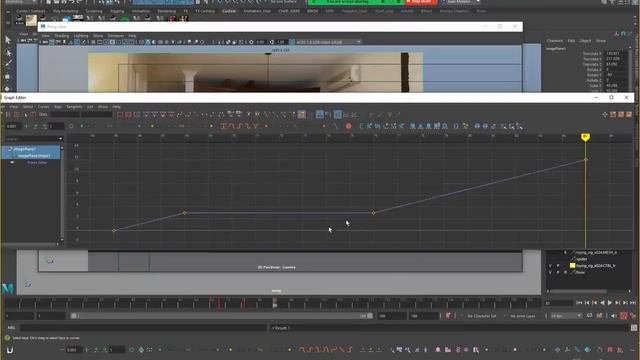Click the last orange tangent-shape icon
Screen dimensions: 640x360
point(256,126)
